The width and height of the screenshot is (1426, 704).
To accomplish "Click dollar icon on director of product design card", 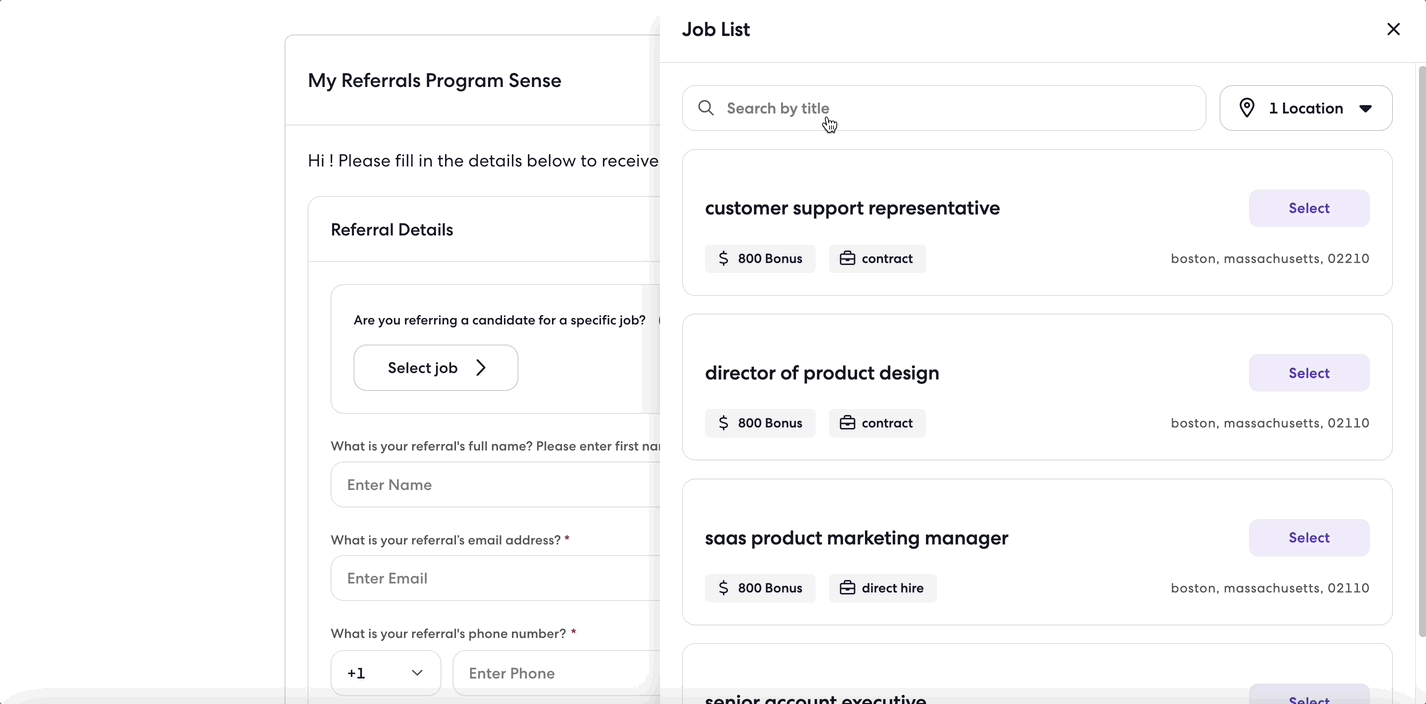I will [724, 423].
